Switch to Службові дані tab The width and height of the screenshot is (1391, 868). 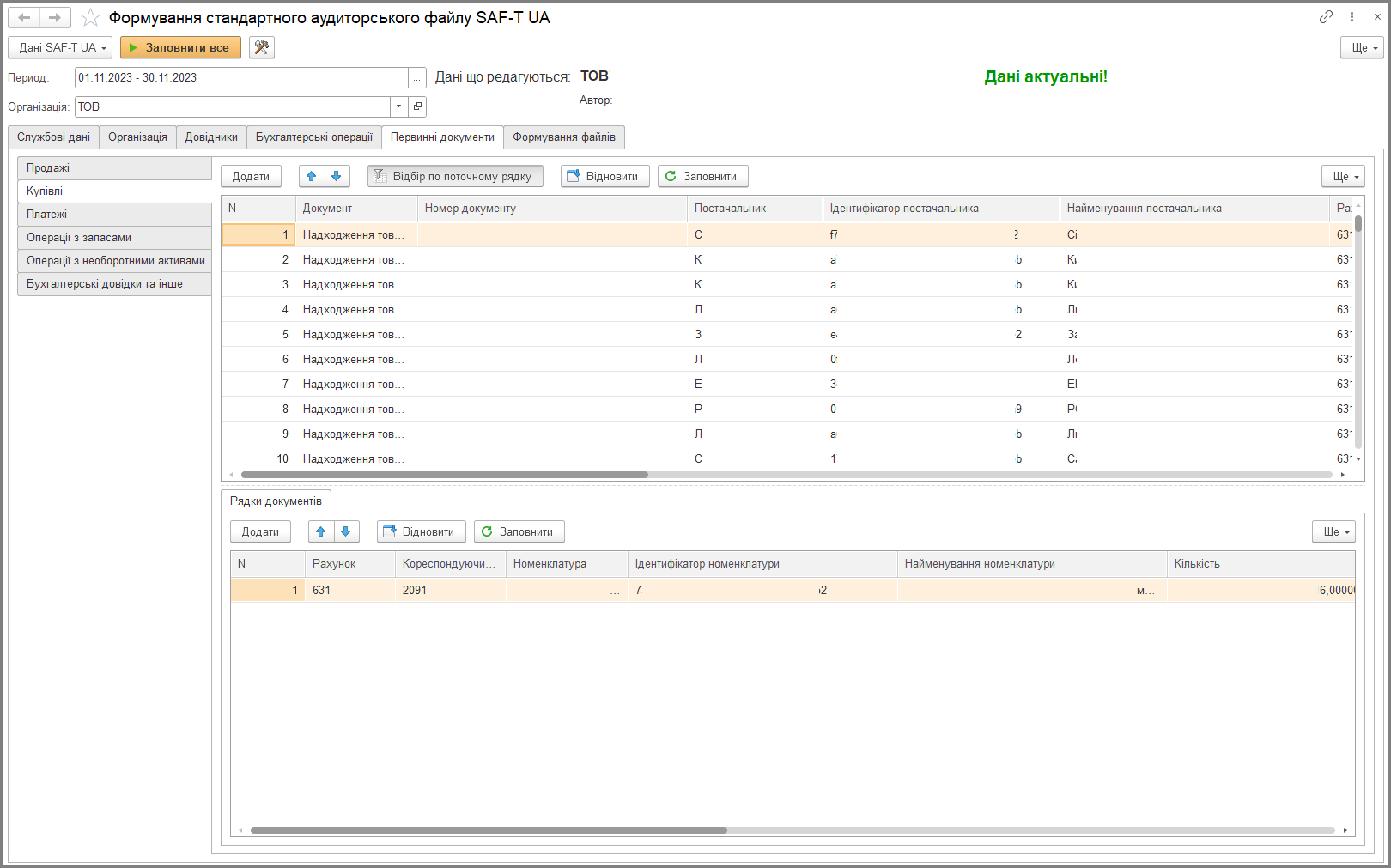pyautogui.click(x=53, y=137)
